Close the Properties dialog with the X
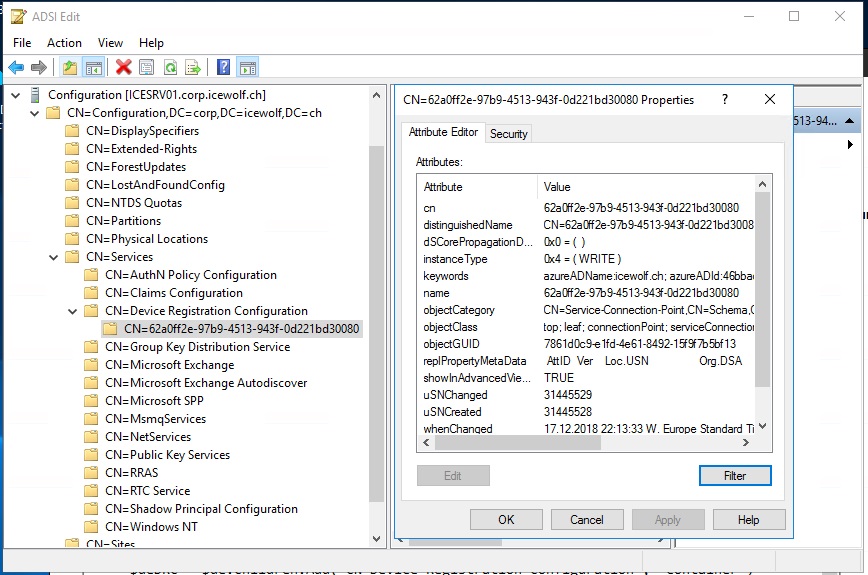Image resolution: width=868 pixels, height=575 pixels. [x=769, y=100]
